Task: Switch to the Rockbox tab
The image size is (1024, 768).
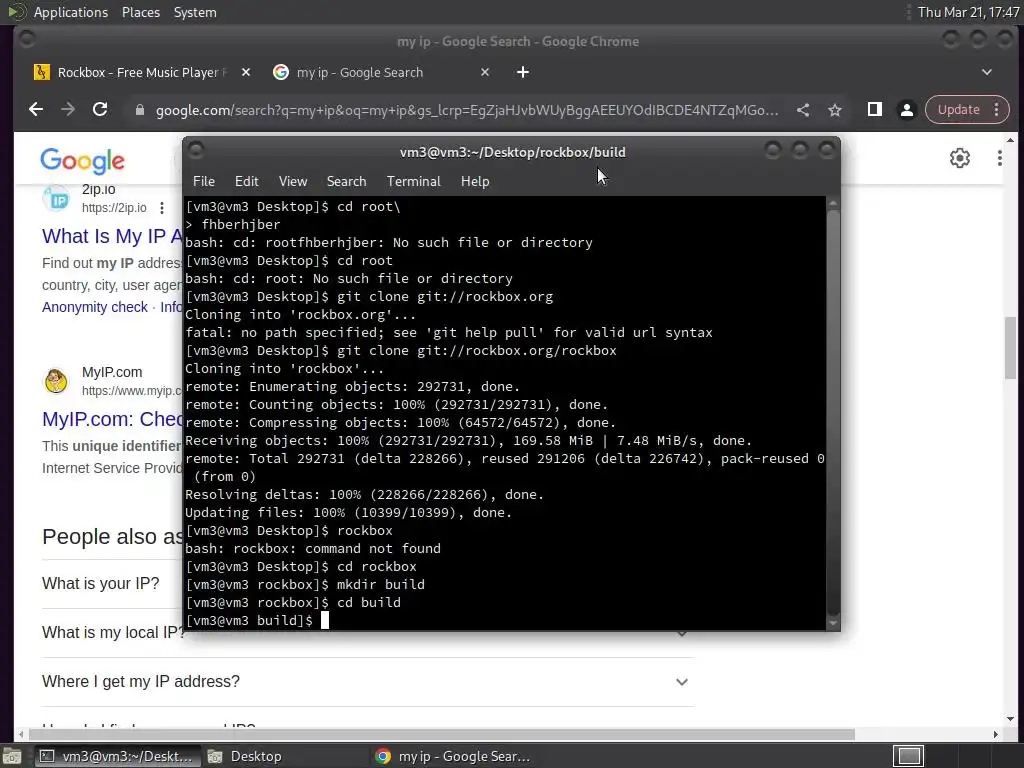Action: [142, 72]
